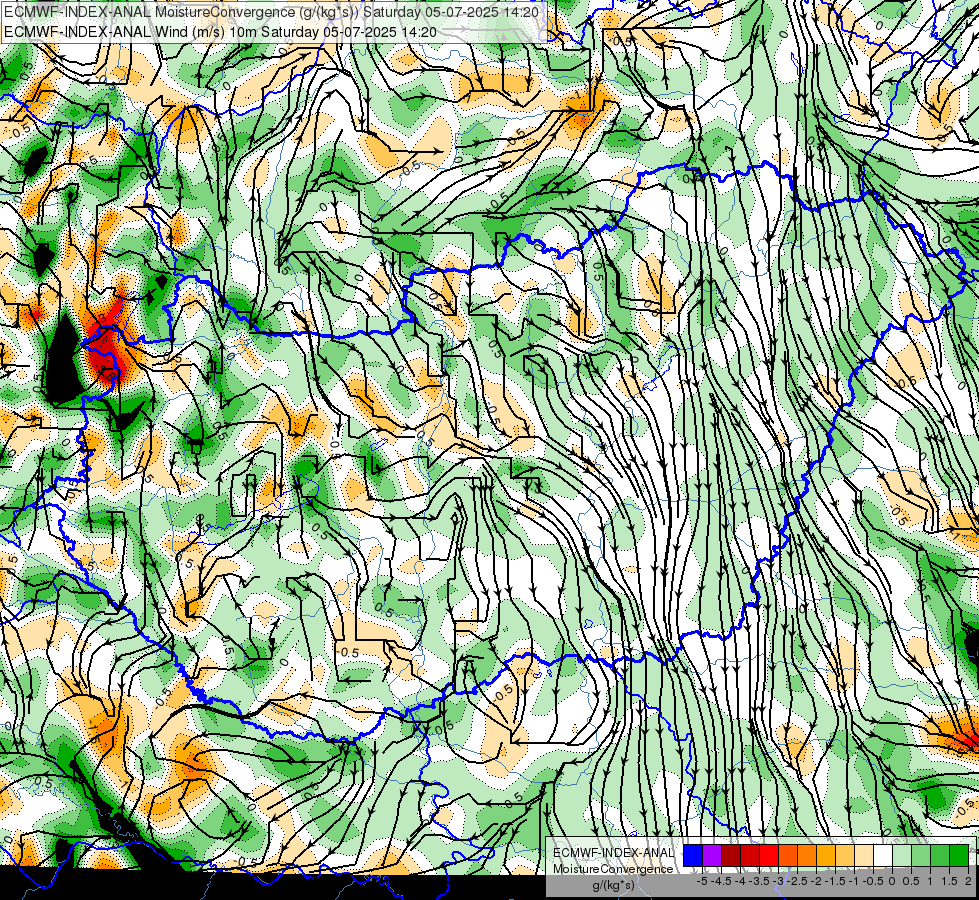The height and width of the screenshot is (900, 979).
Task: Click the legend tick value -1
Action: point(854,881)
